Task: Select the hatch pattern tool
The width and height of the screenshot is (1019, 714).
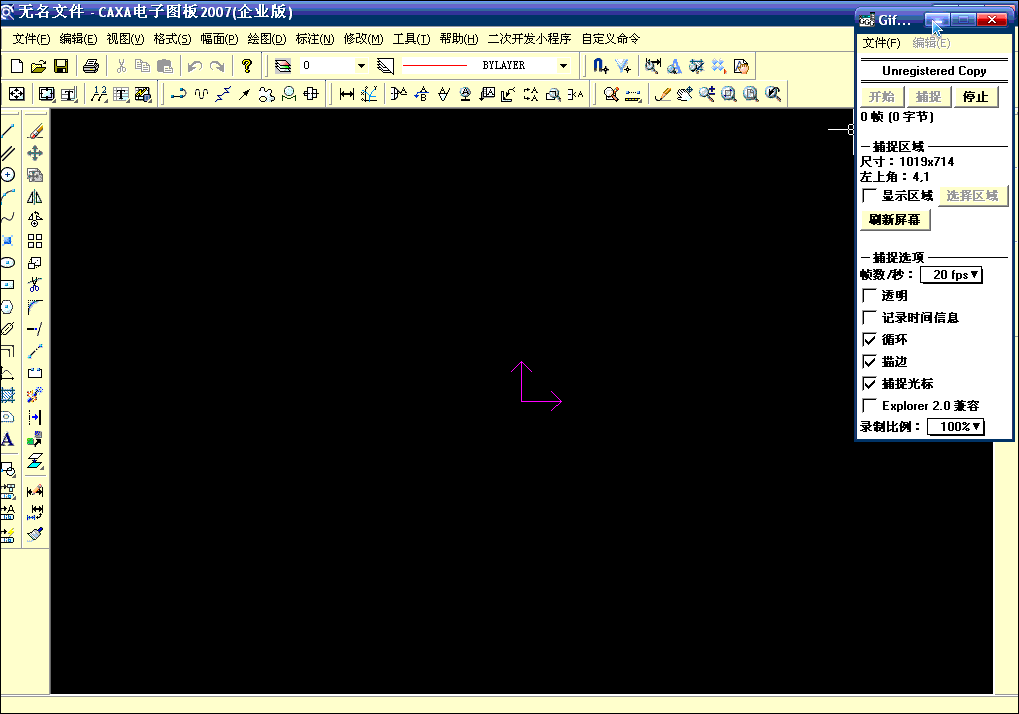Action: [x=8, y=395]
